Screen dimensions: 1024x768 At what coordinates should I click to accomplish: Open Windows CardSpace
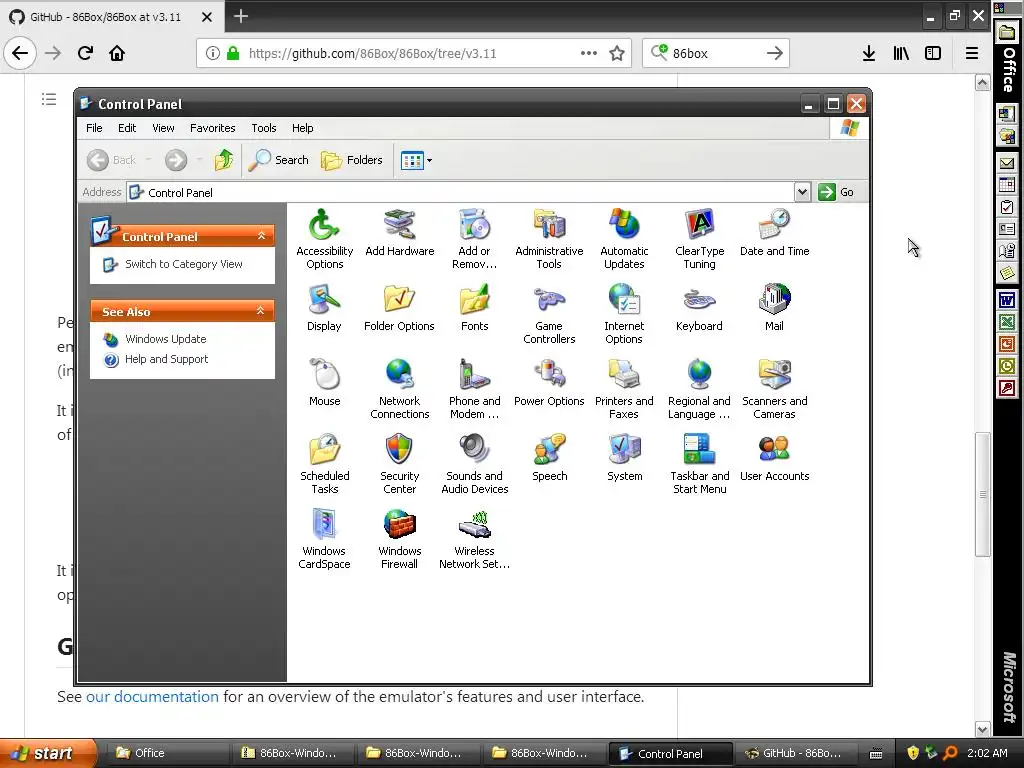coord(324,539)
